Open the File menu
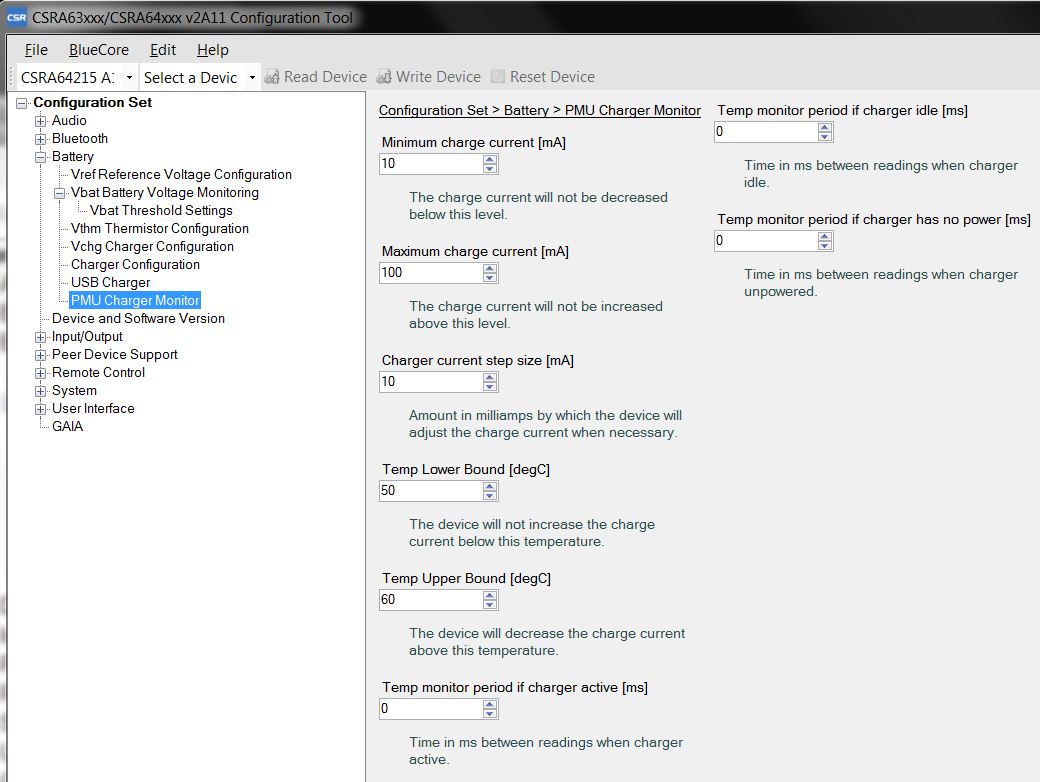The height and width of the screenshot is (782, 1040). [36, 50]
